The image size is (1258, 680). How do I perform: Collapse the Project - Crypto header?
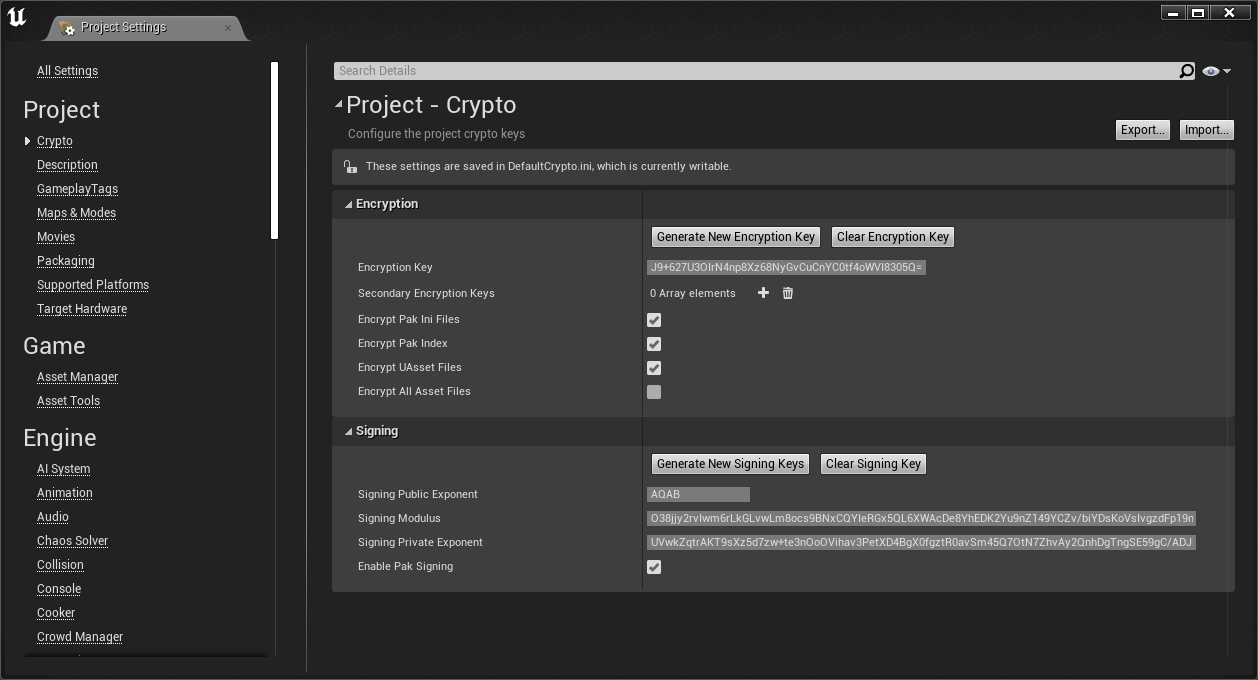339,104
